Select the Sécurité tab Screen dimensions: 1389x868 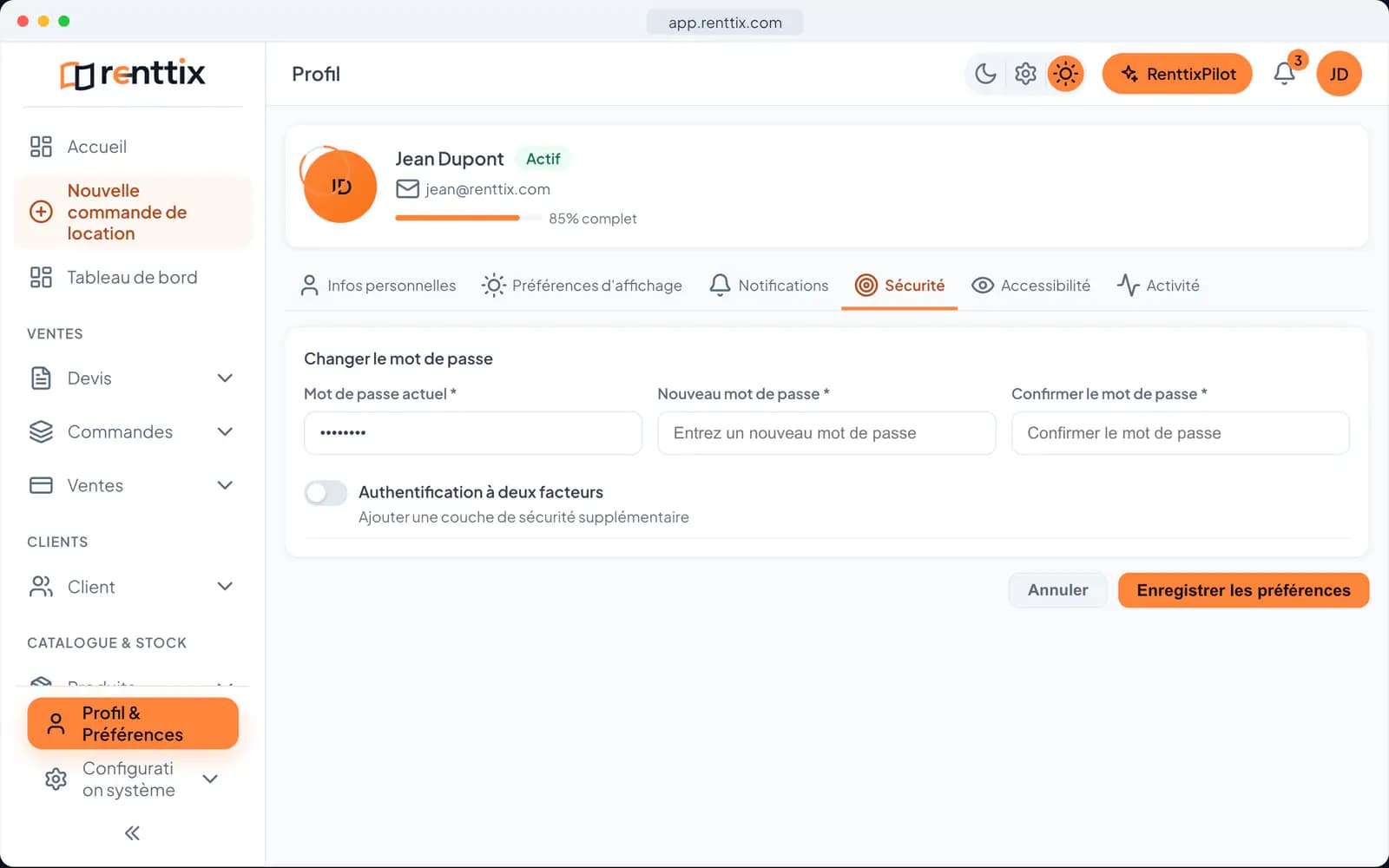click(899, 286)
